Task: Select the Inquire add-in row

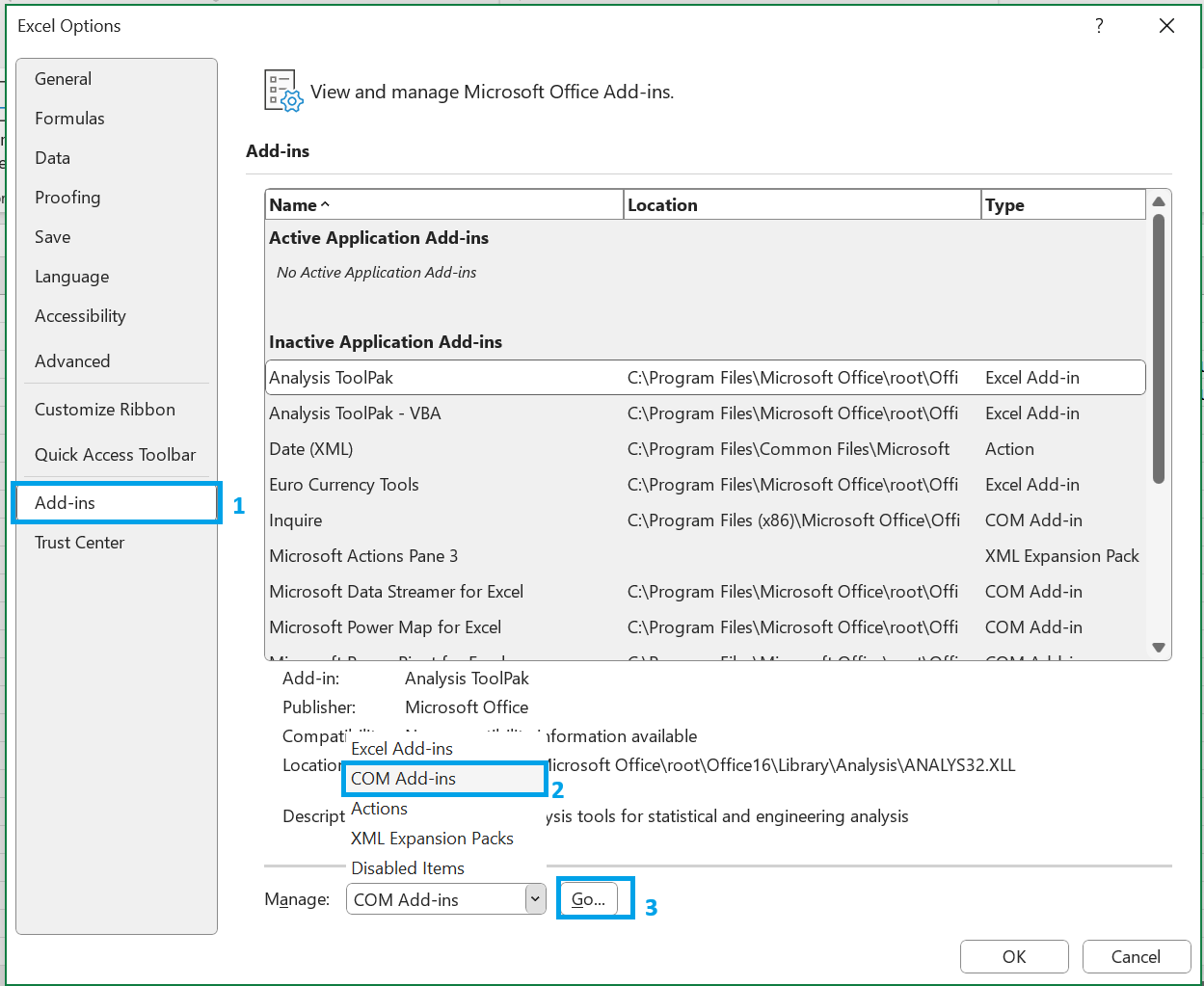Action: coord(706,520)
